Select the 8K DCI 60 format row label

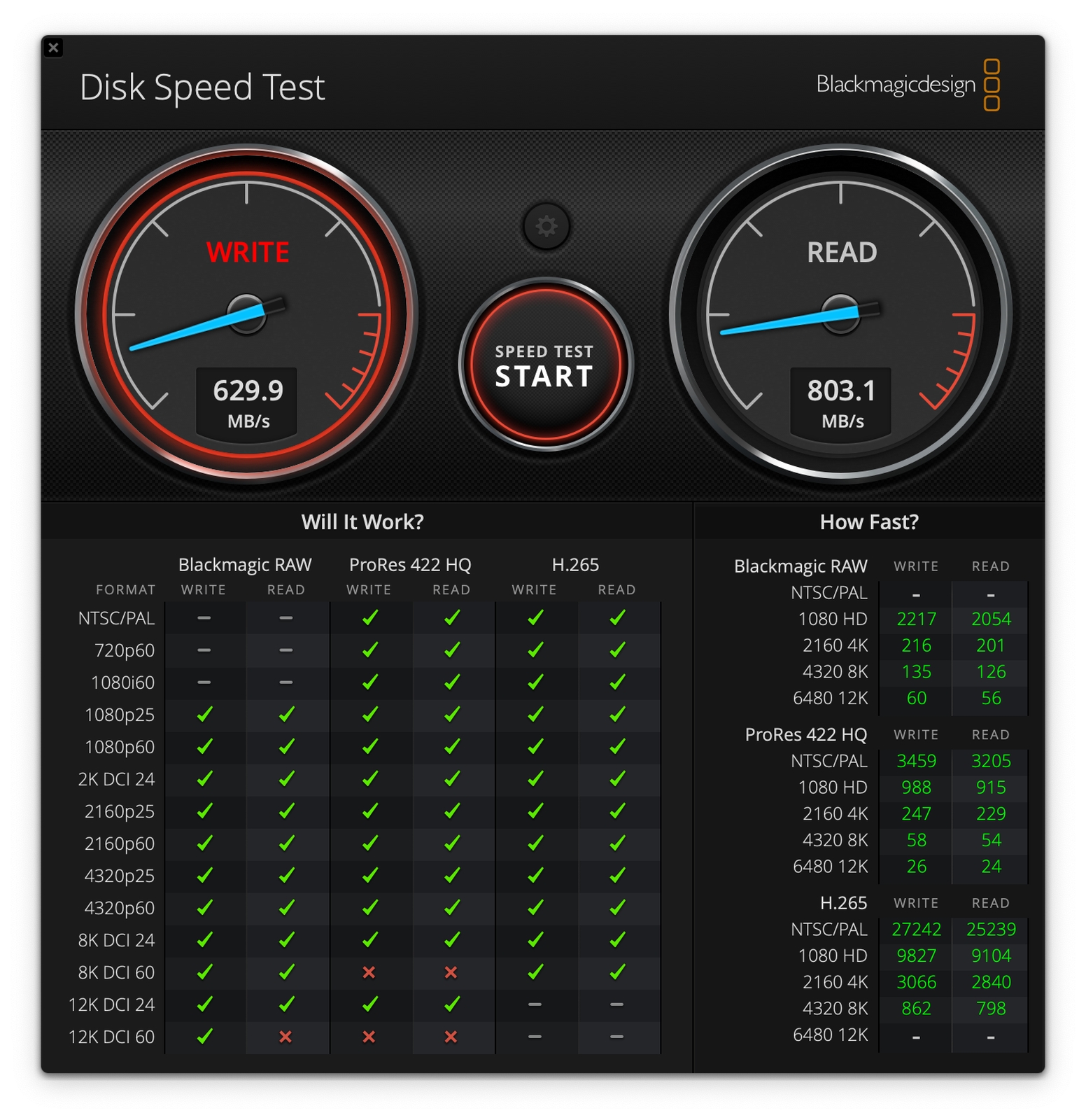click(116, 972)
